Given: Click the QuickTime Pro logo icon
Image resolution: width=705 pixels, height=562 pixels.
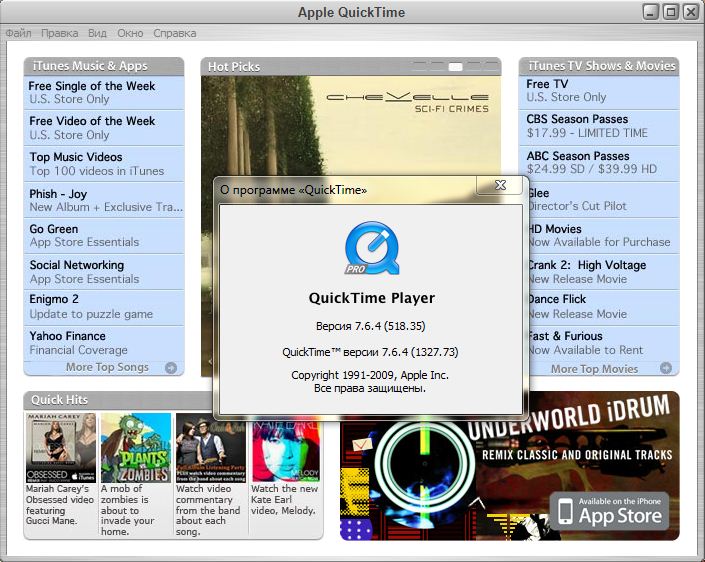Looking at the screenshot, I should (372, 248).
